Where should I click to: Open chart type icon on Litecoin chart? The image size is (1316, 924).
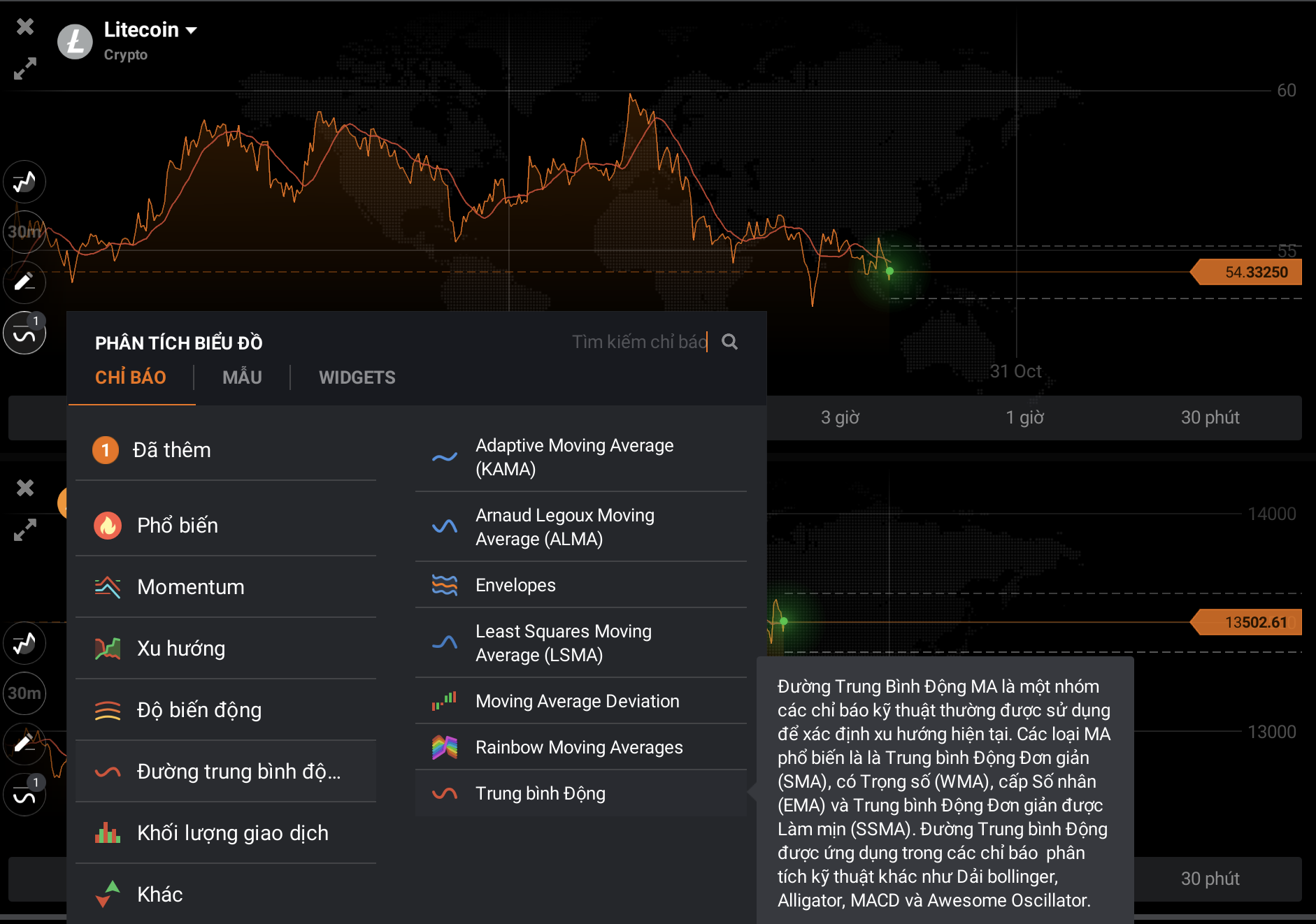point(24,182)
